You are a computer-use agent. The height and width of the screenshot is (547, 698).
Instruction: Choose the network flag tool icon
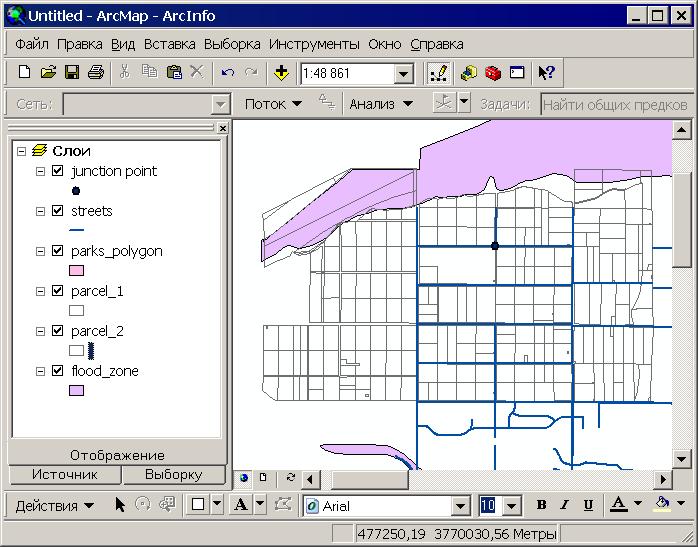[444, 103]
